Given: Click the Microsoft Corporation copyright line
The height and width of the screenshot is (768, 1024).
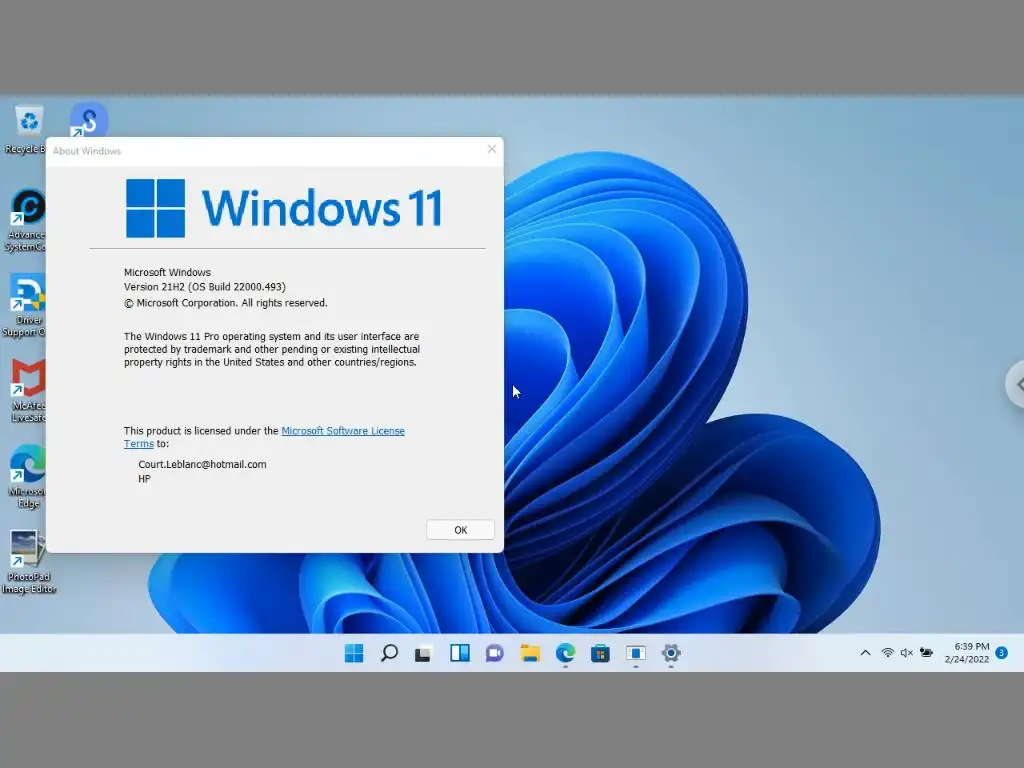Looking at the screenshot, I should click(226, 303).
